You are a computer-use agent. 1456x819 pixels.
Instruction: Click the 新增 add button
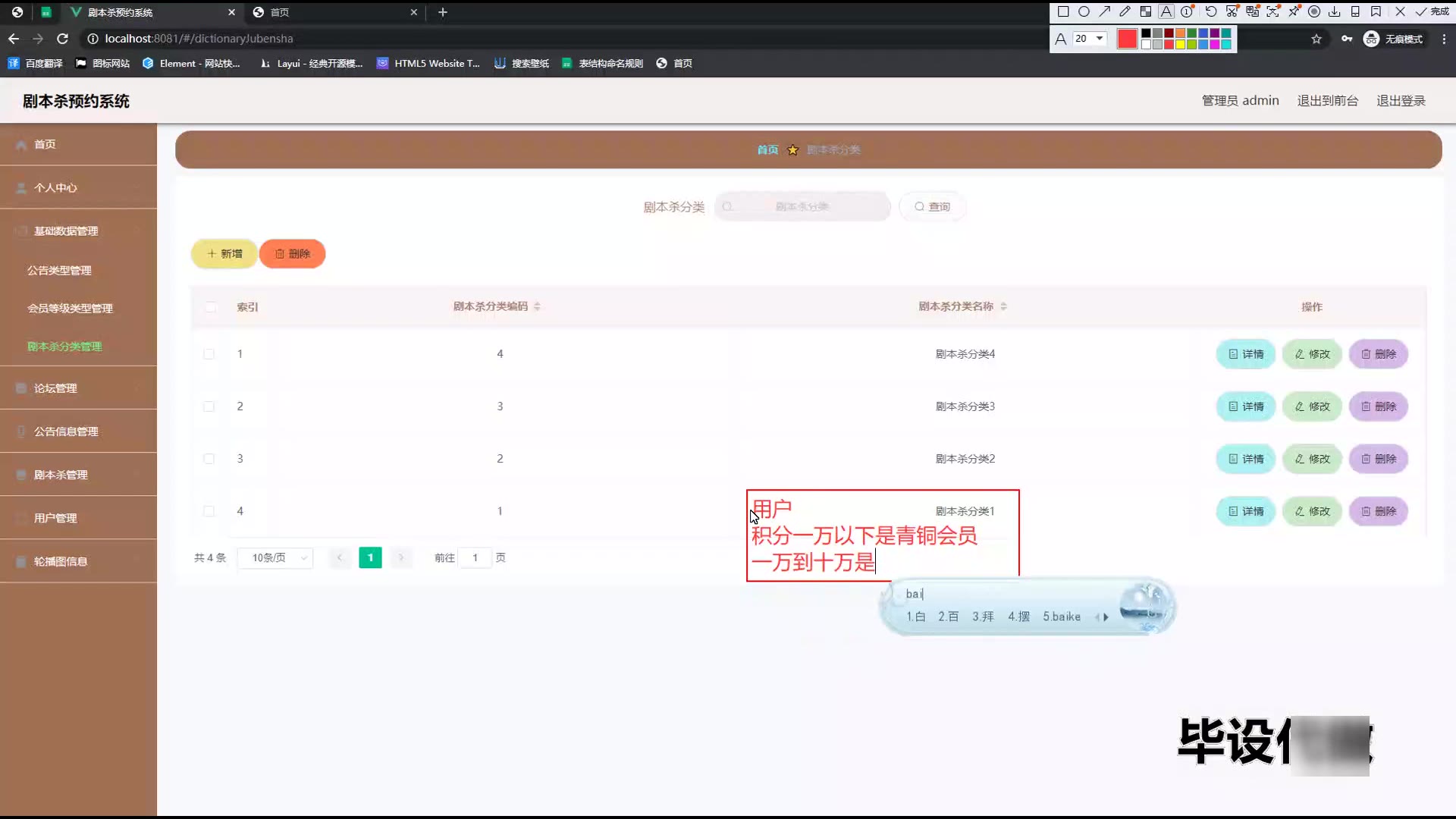[224, 254]
